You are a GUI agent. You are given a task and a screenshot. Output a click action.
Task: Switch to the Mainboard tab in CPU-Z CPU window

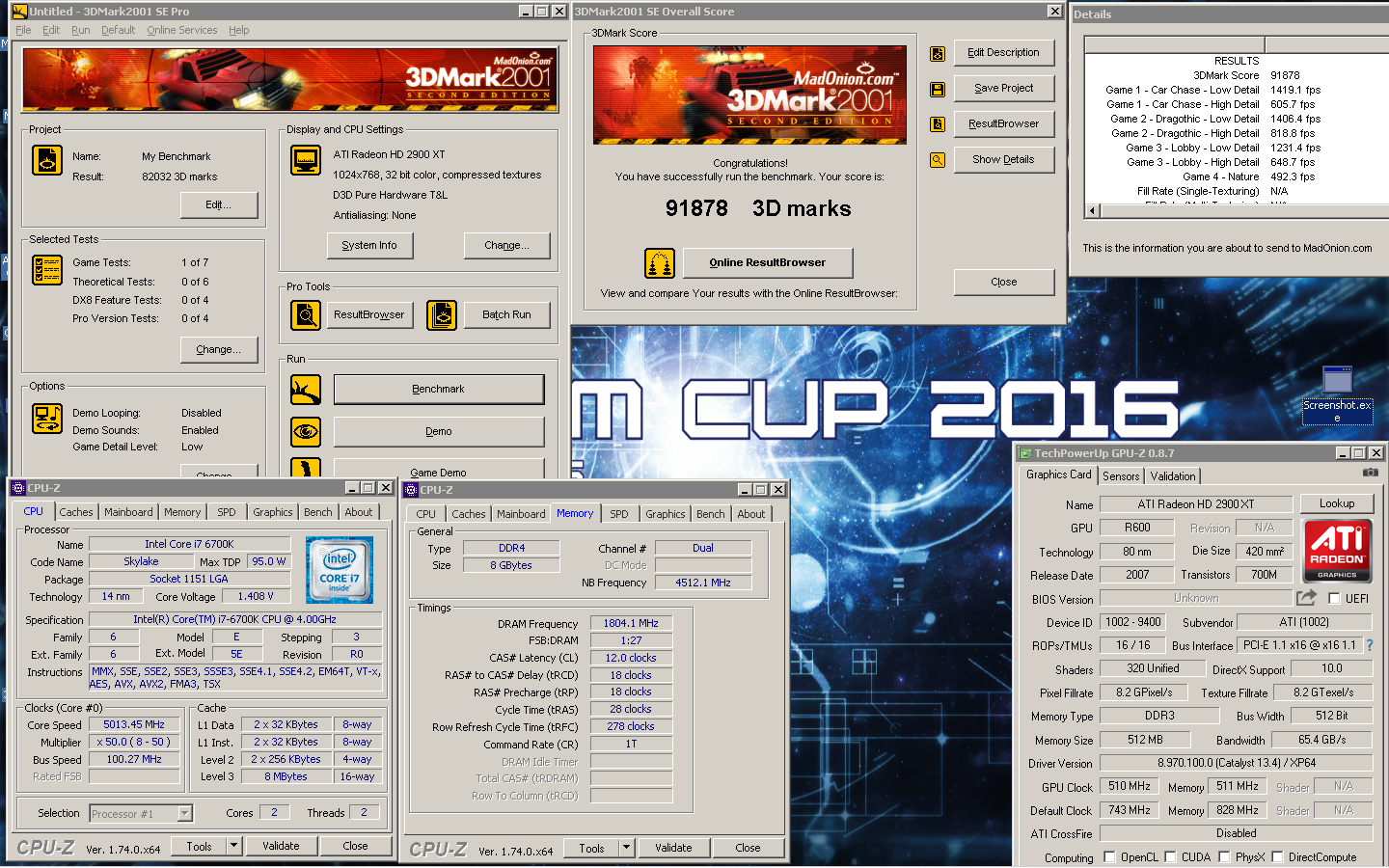click(x=128, y=512)
